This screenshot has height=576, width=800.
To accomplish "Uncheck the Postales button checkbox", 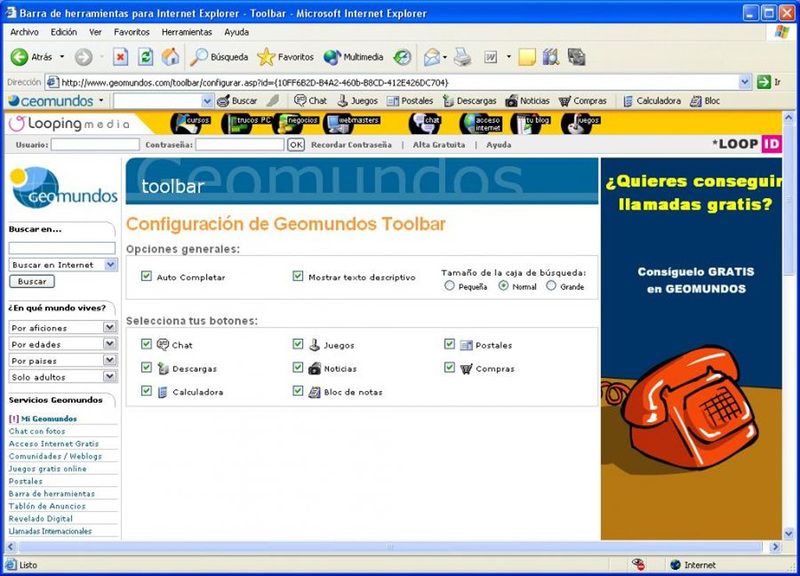I will click(449, 344).
